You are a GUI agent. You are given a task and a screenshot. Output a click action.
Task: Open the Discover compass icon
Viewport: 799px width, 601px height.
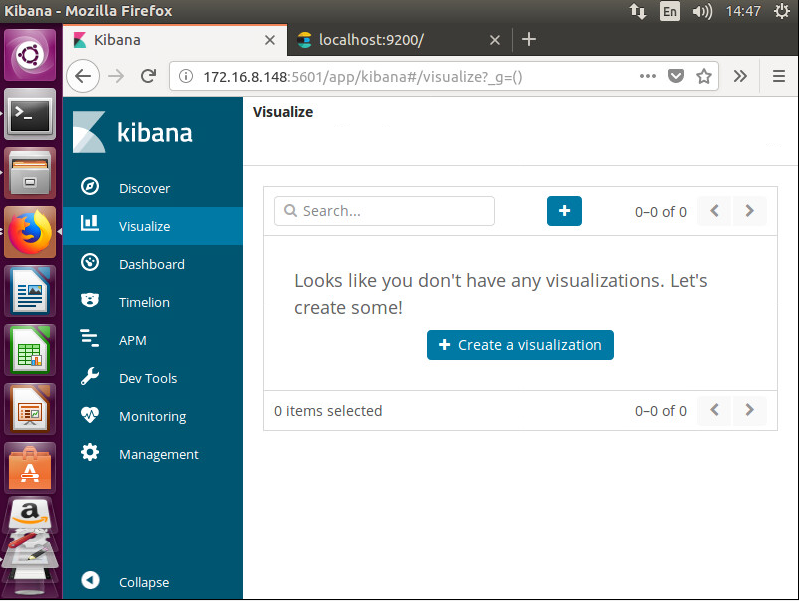pyautogui.click(x=90, y=187)
